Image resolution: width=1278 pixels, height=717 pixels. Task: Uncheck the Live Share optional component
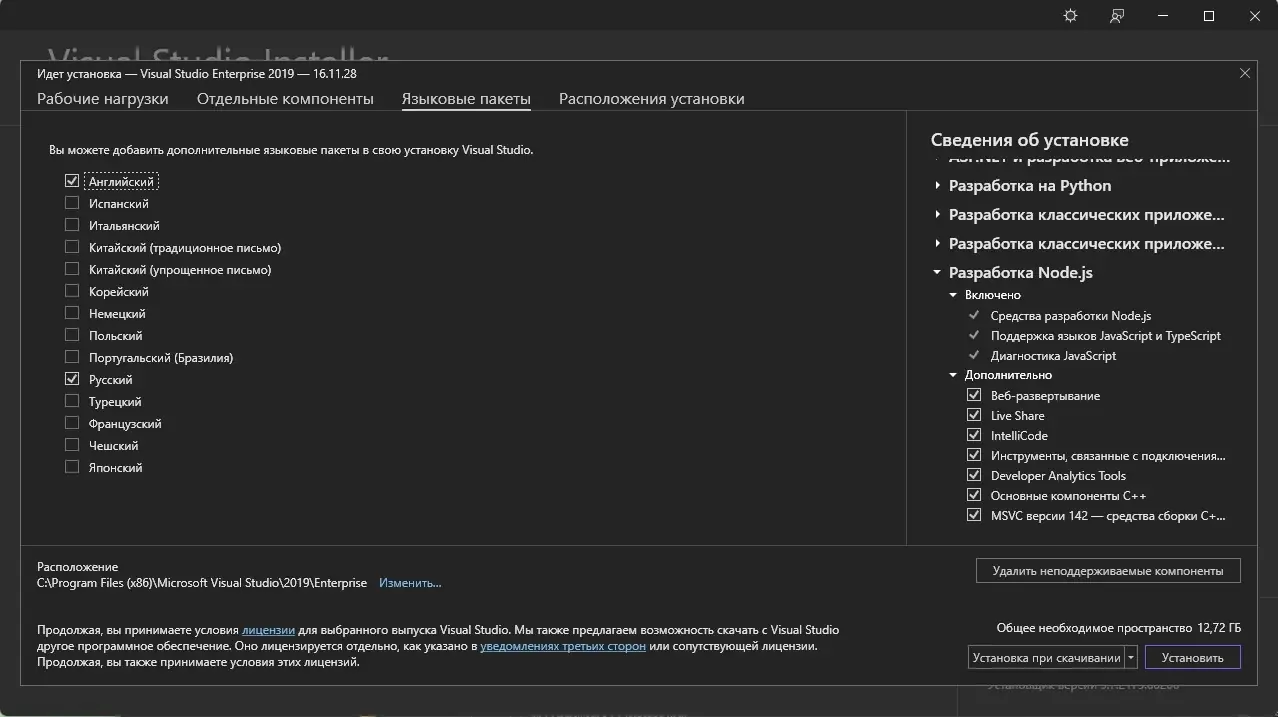click(974, 416)
